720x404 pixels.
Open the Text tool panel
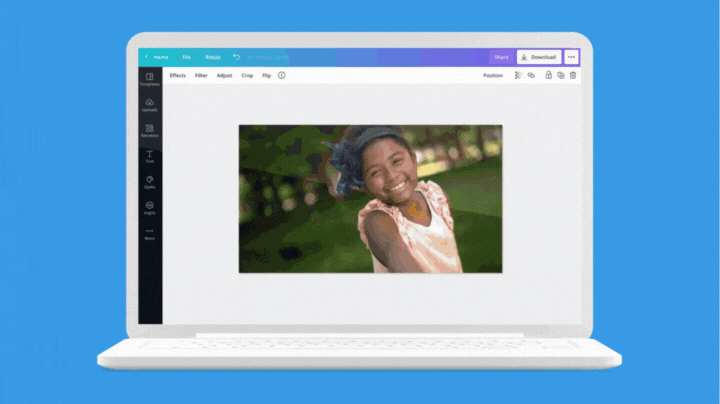pyautogui.click(x=149, y=157)
